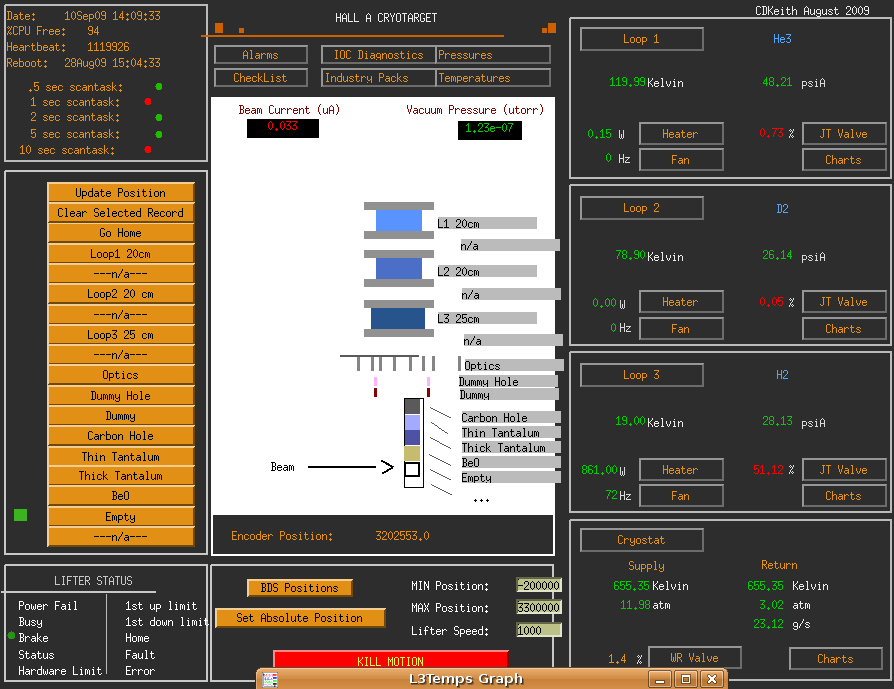Click Clear Selected Record

click(121, 213)
